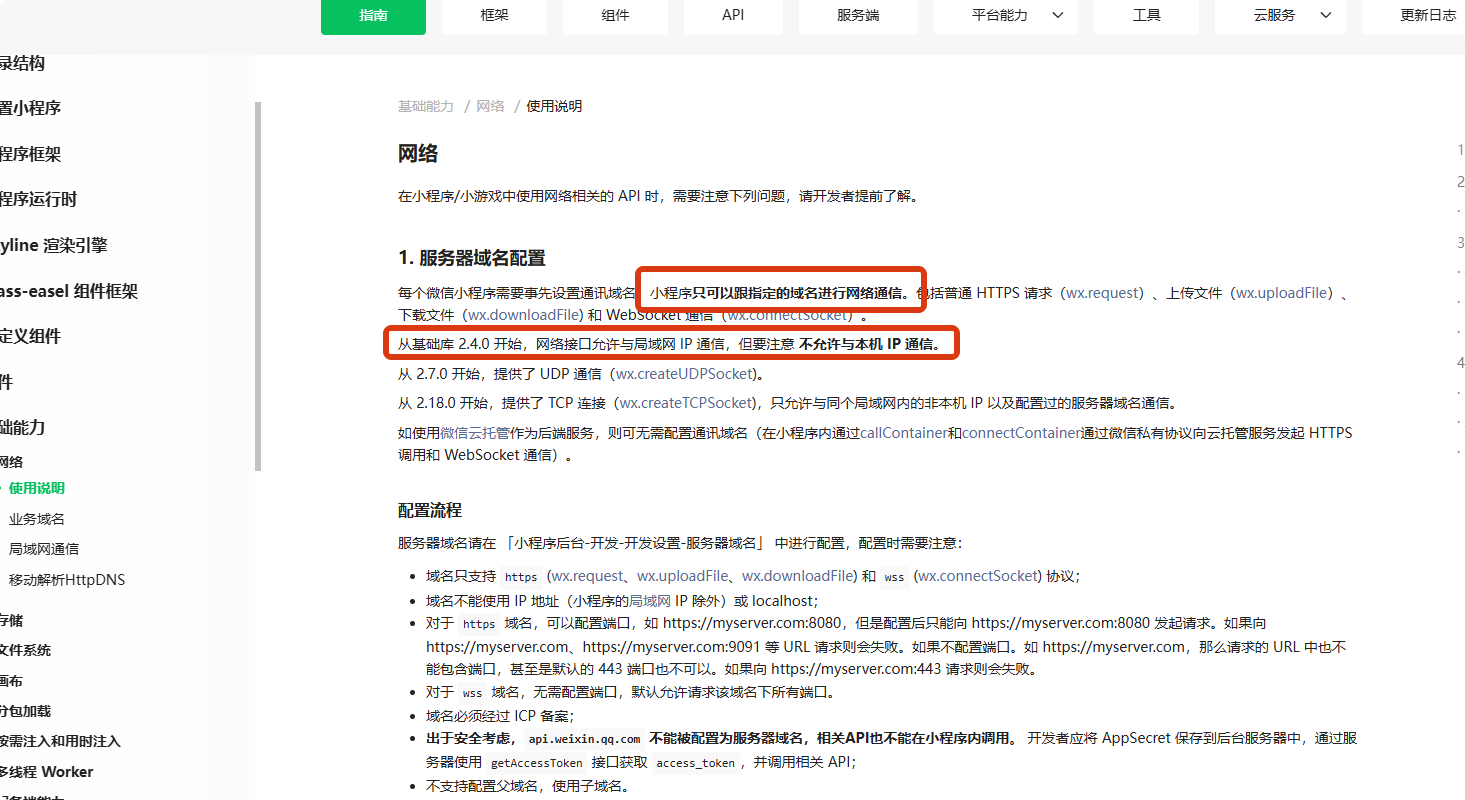Expand the 平台能力 dropdown

coord(1006,15)
